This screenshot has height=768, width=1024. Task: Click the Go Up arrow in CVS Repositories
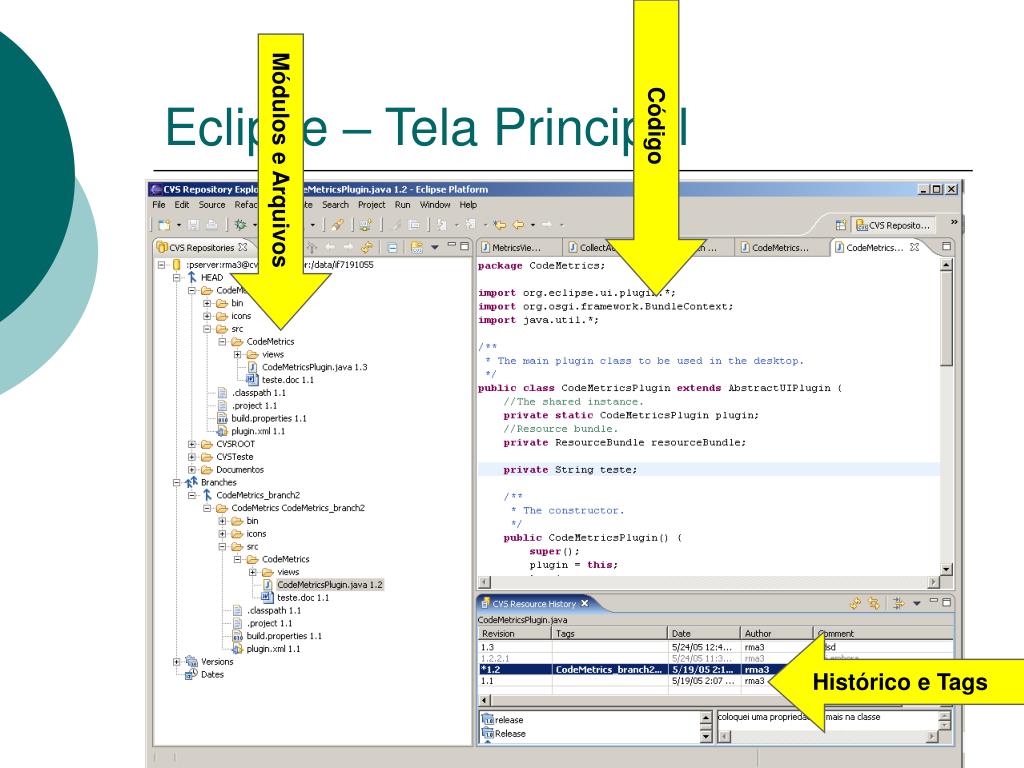(x=312, y=247)
